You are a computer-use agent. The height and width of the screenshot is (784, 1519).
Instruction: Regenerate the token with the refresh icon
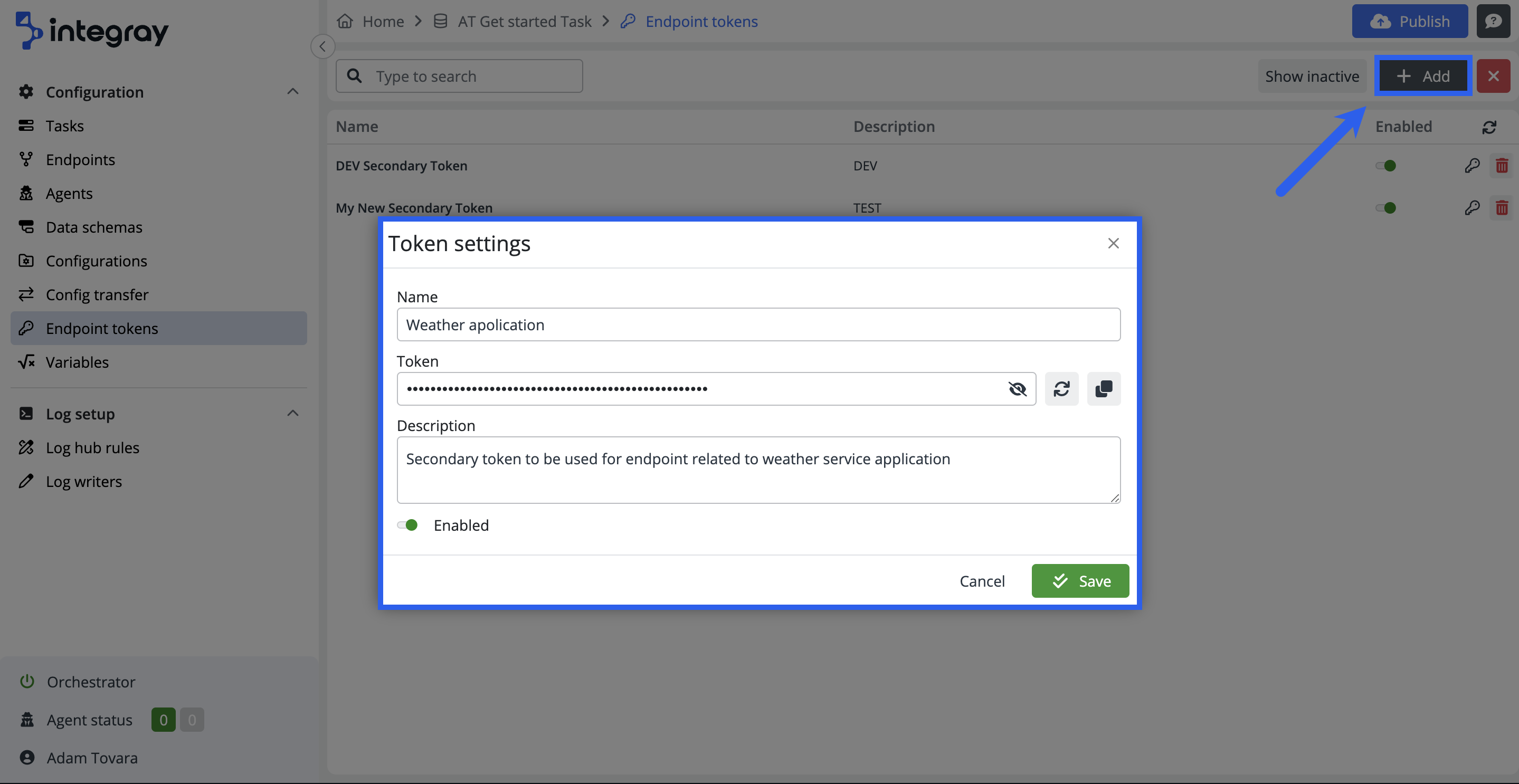1061,389
